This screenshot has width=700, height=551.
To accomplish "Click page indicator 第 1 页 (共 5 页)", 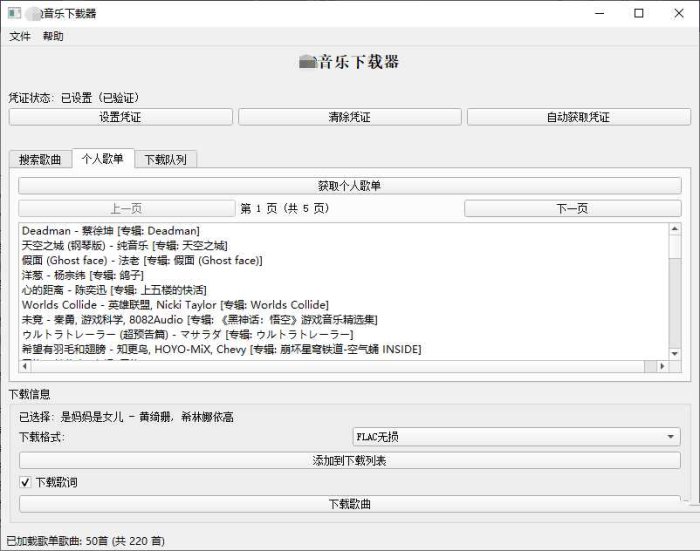I will tap(285, 209).
